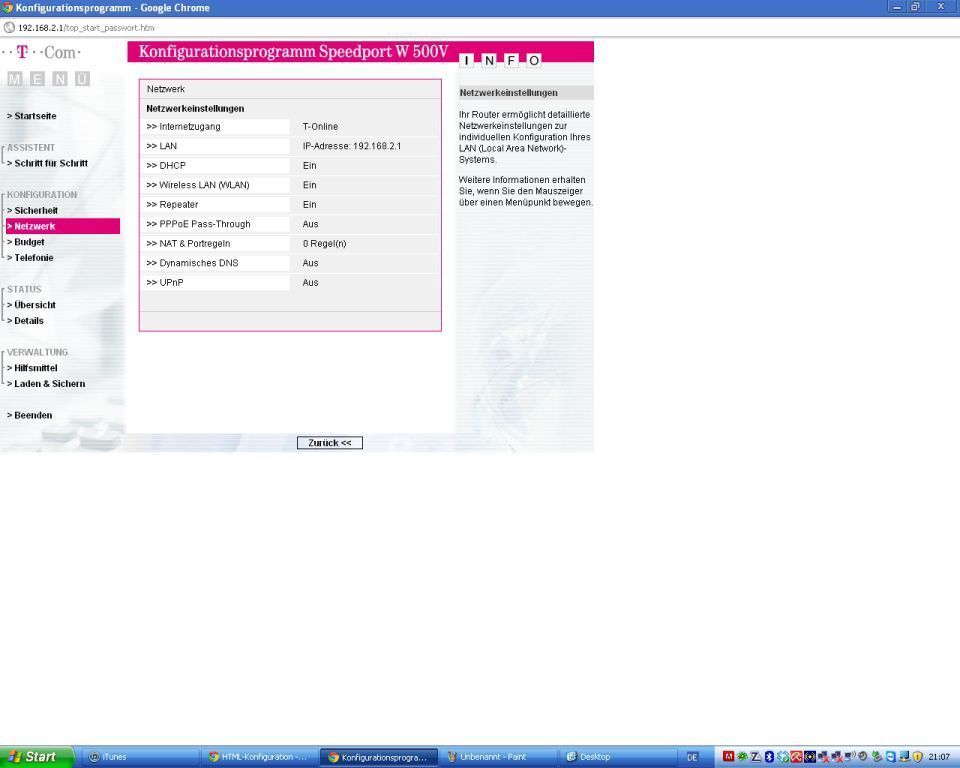The height and width of the screenshot is (768, 960).
Task: Switch to iTunes in the taskbar
Action: click(x=140, y=757)
